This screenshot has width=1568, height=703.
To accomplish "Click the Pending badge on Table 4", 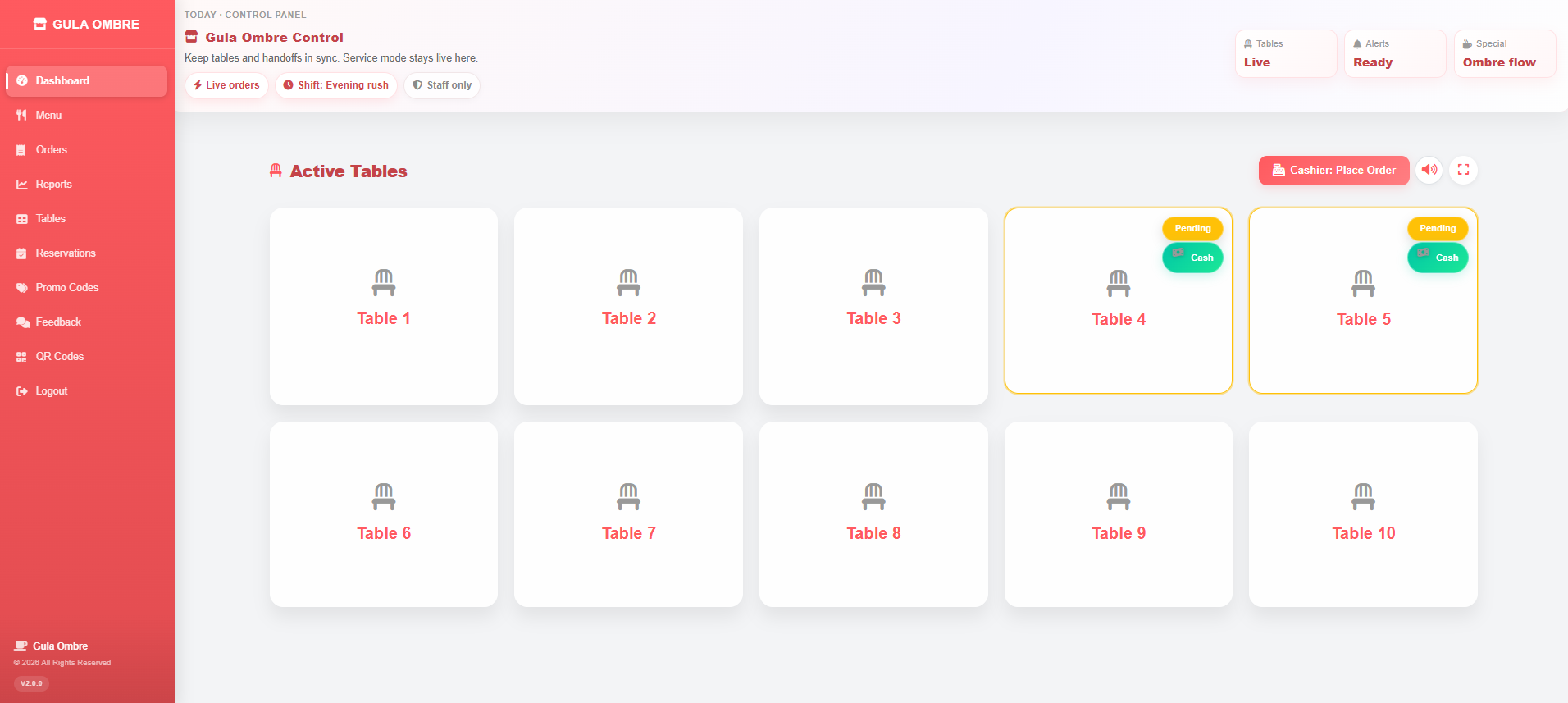I will 1192,228.
